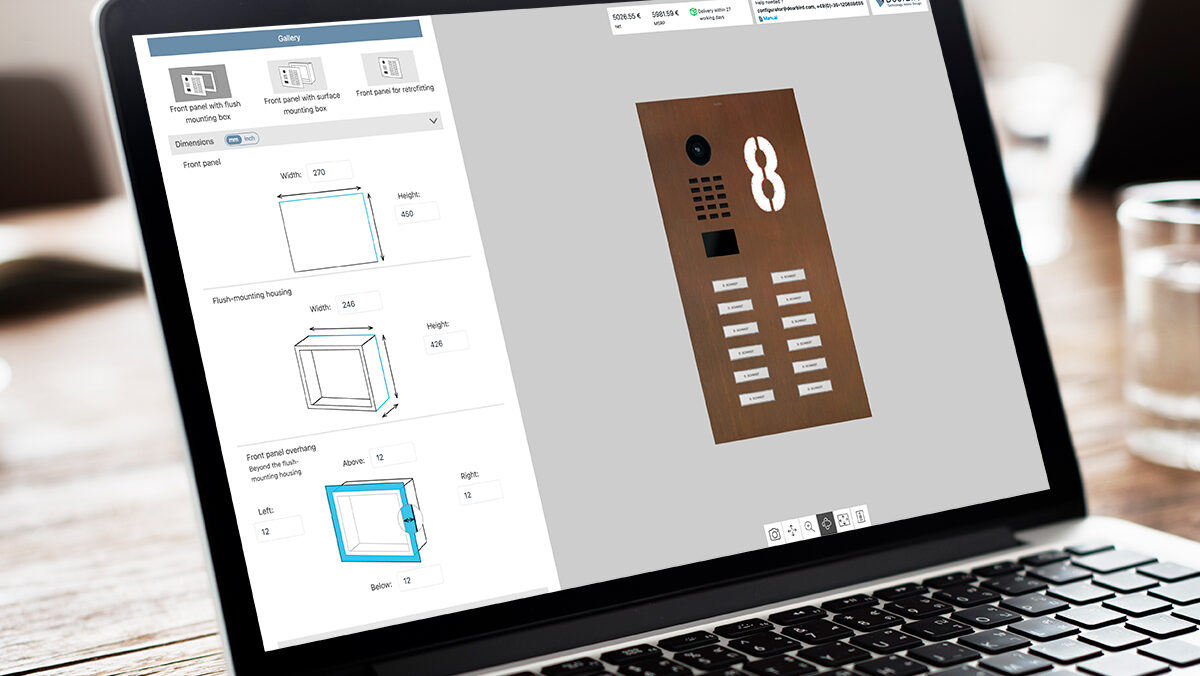
Task: Click the Front panel Height field
Action: [417, 213]
